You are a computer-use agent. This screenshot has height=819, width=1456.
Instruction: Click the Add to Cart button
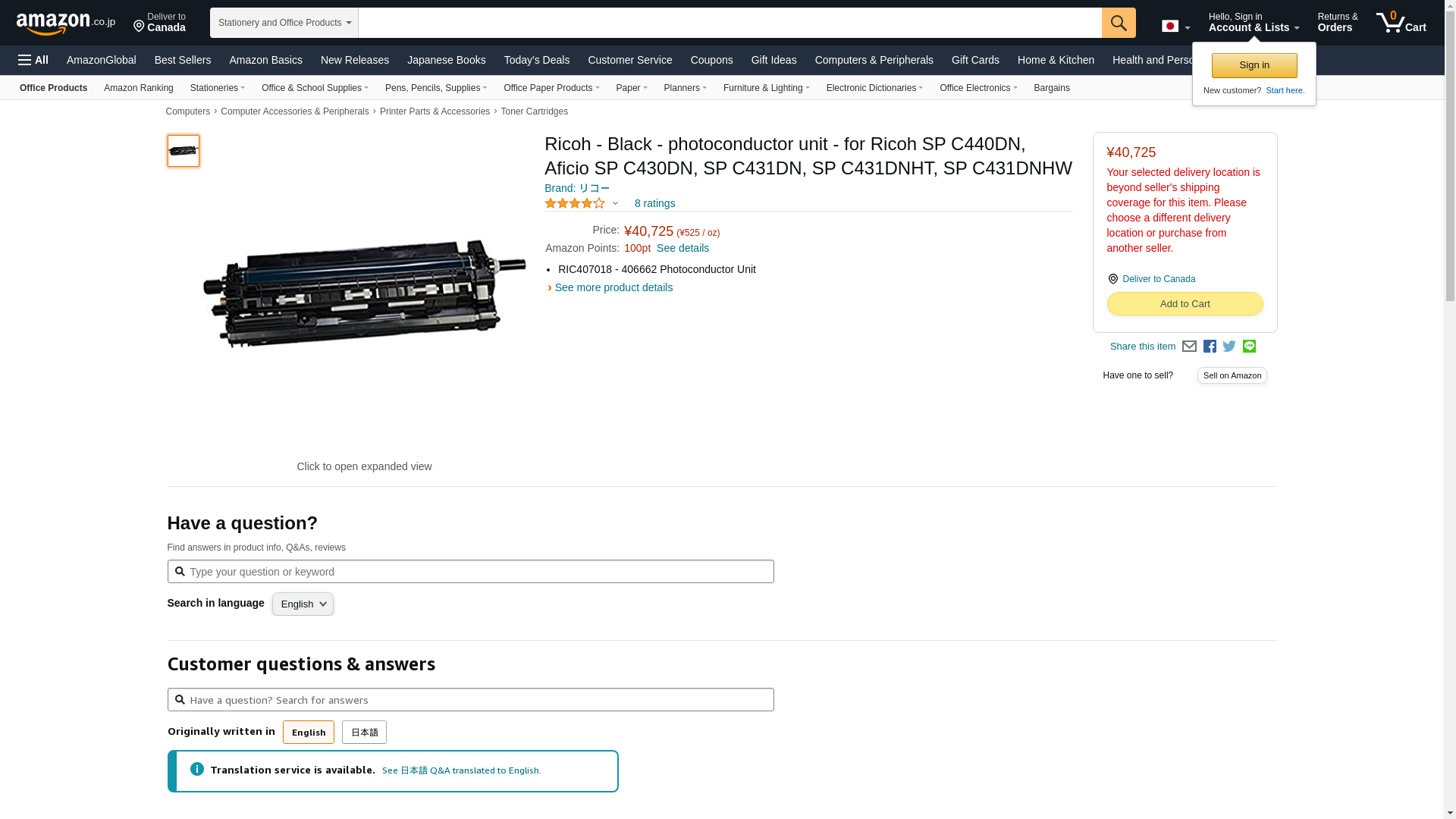pos(1185,304)
